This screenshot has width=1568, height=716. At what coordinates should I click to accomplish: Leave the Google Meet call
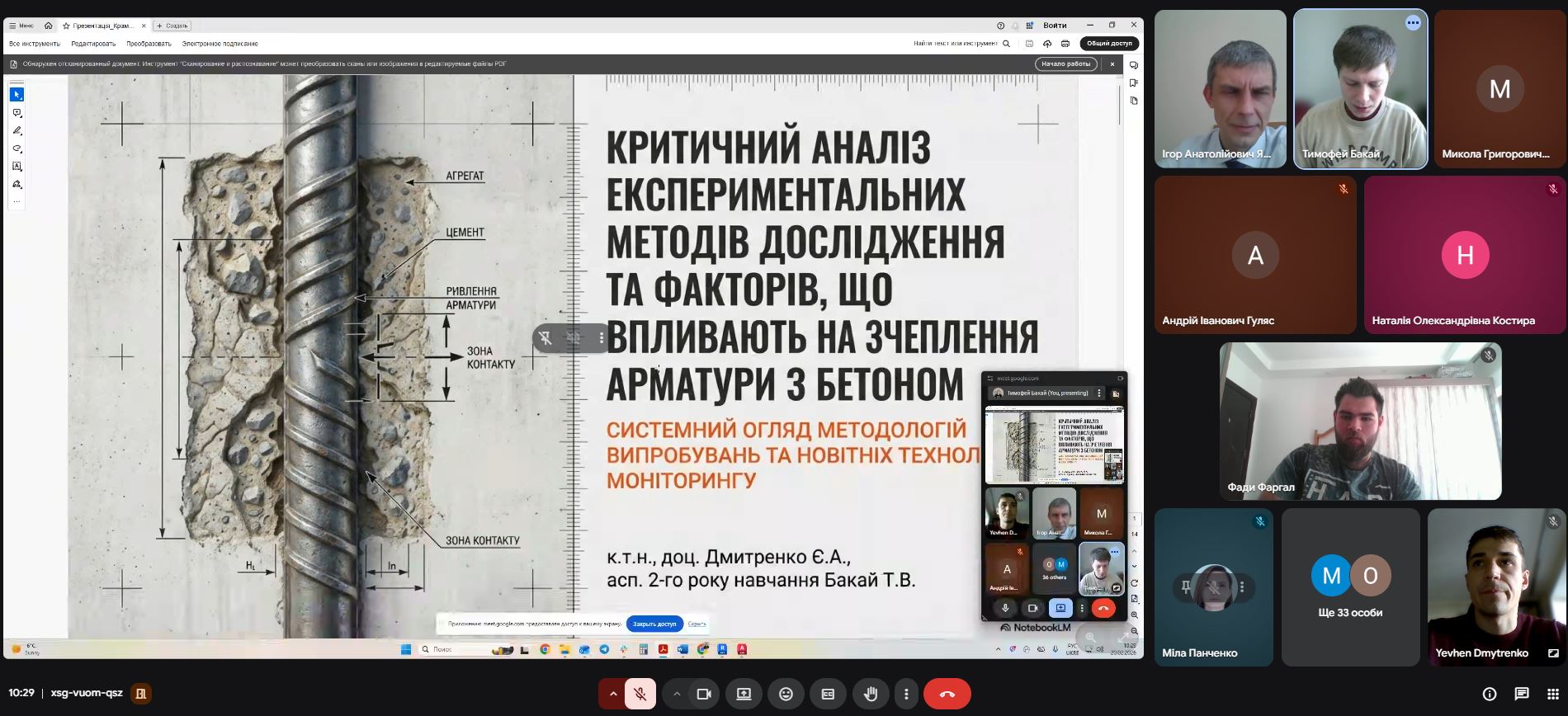[x=947, y=694]
